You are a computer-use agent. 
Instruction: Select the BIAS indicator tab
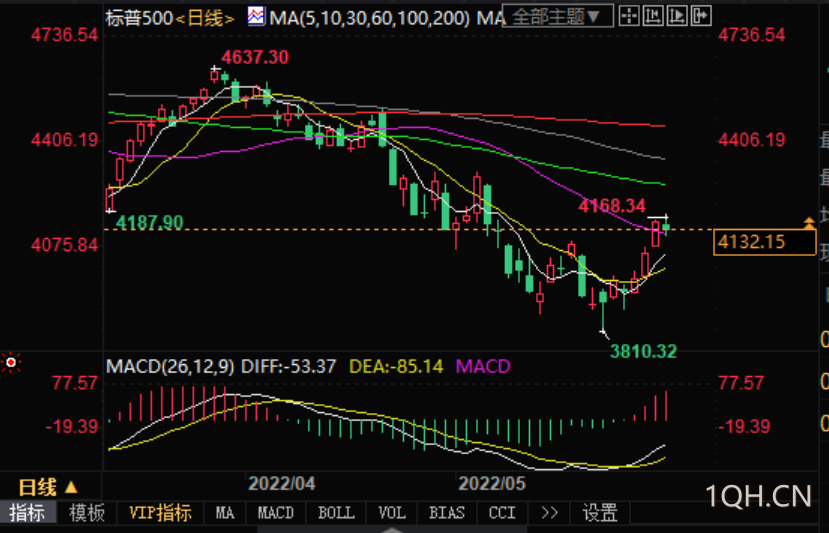coord(447,512)
